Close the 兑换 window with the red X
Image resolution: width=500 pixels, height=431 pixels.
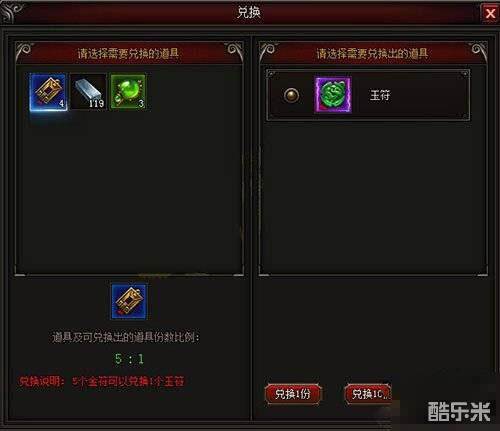click(490, 14)
